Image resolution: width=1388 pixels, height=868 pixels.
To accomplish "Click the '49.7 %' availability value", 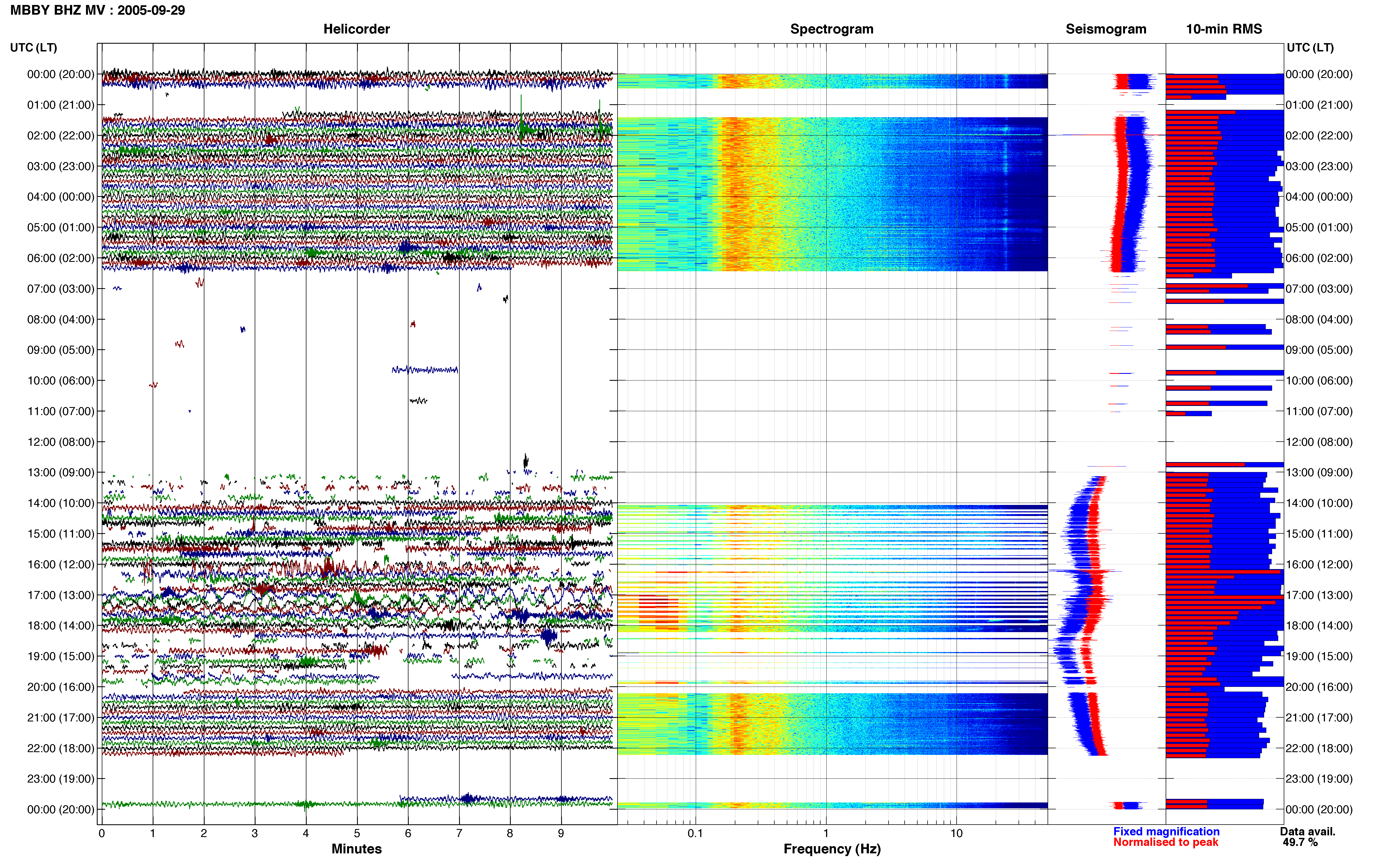I will point(1300,842).
